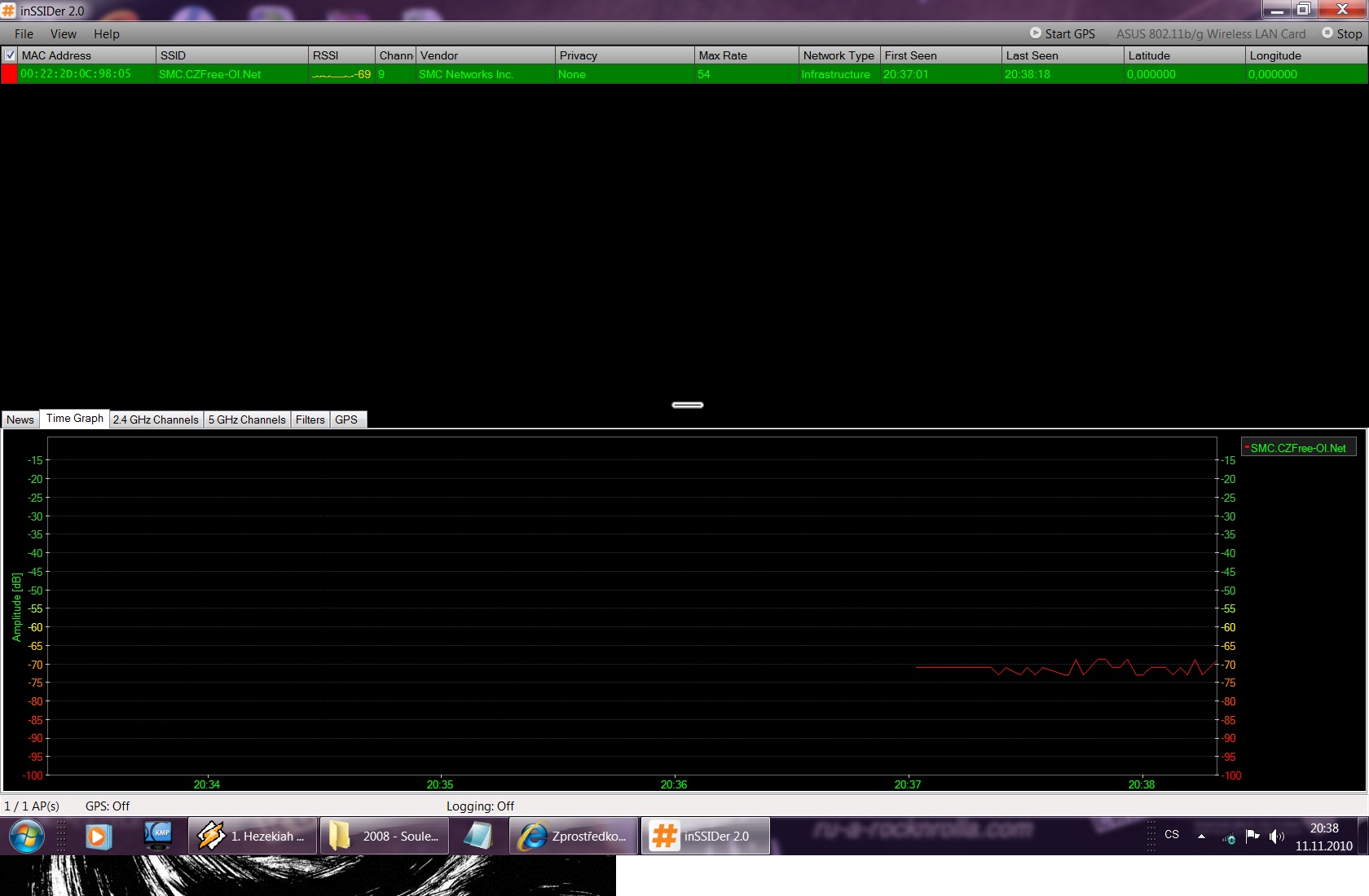Click the 'GPS: Off' status text
1369x896 pixels.
(x=108, y=806)
